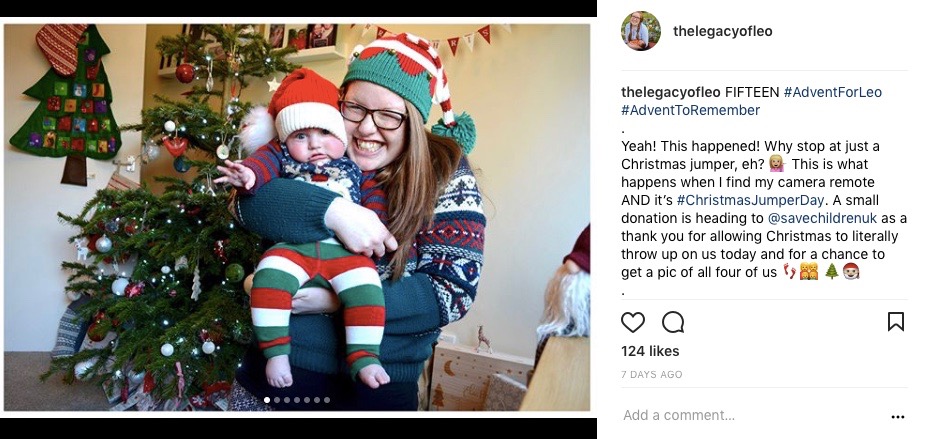This screenshot has height=439, width=931.
Task: Select the first carousel dot indicator
Action: click(x=266, y=400)
